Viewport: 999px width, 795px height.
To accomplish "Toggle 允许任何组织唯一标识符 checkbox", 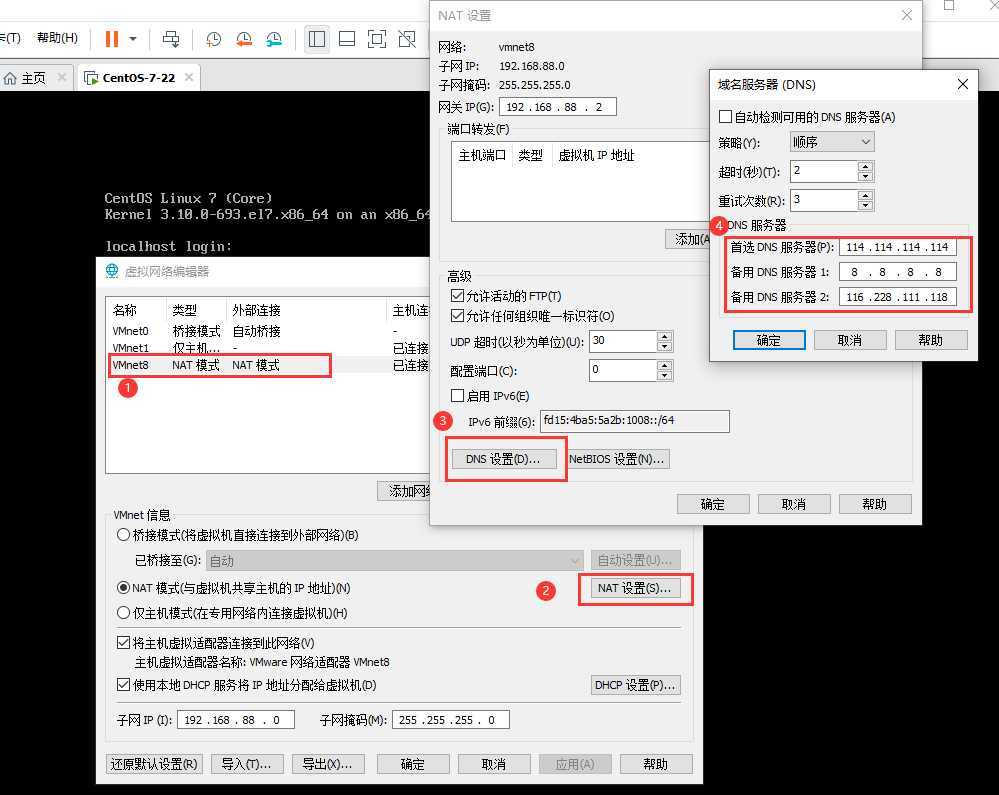I will 457,315.
